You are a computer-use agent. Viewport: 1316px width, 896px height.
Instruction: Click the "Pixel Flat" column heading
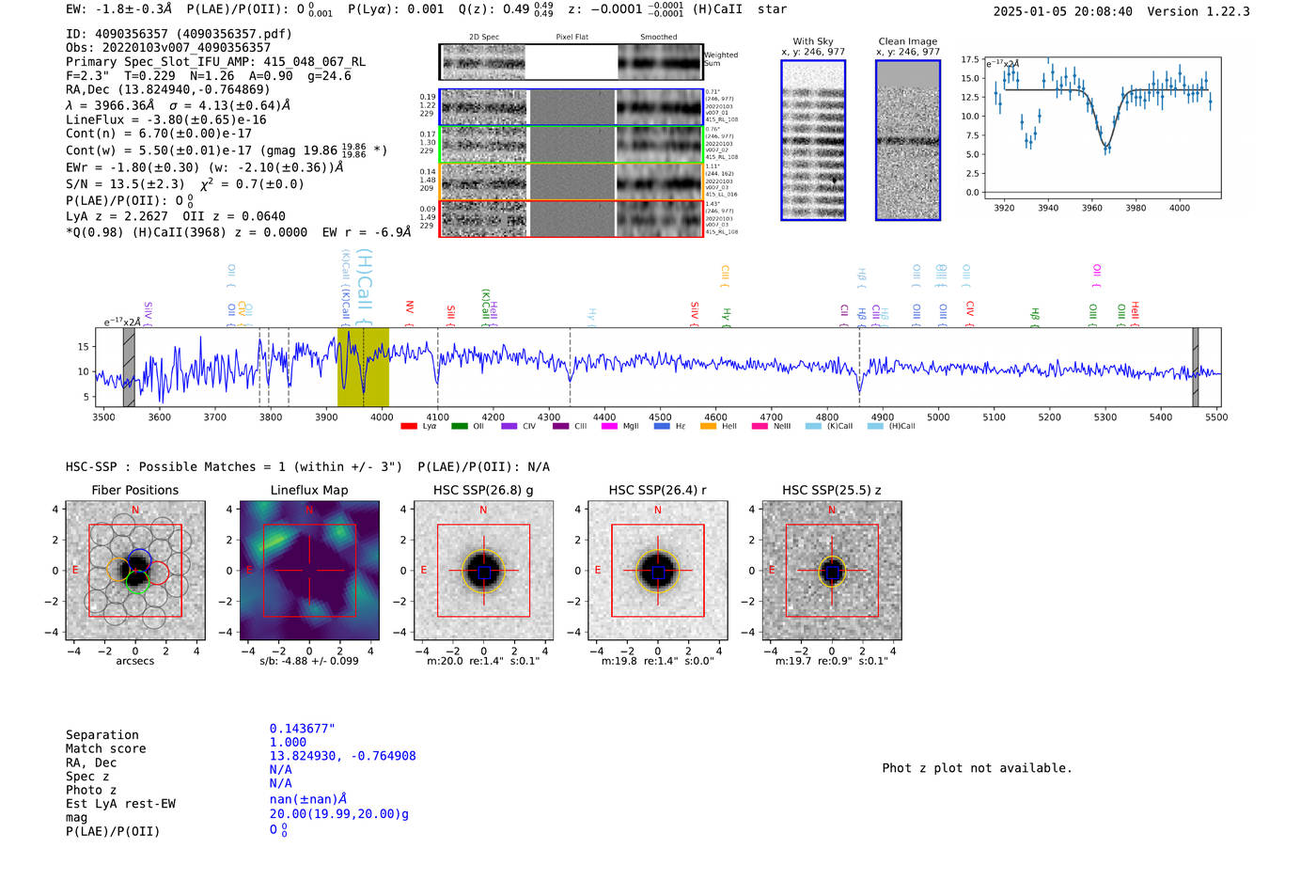(572, 37)
